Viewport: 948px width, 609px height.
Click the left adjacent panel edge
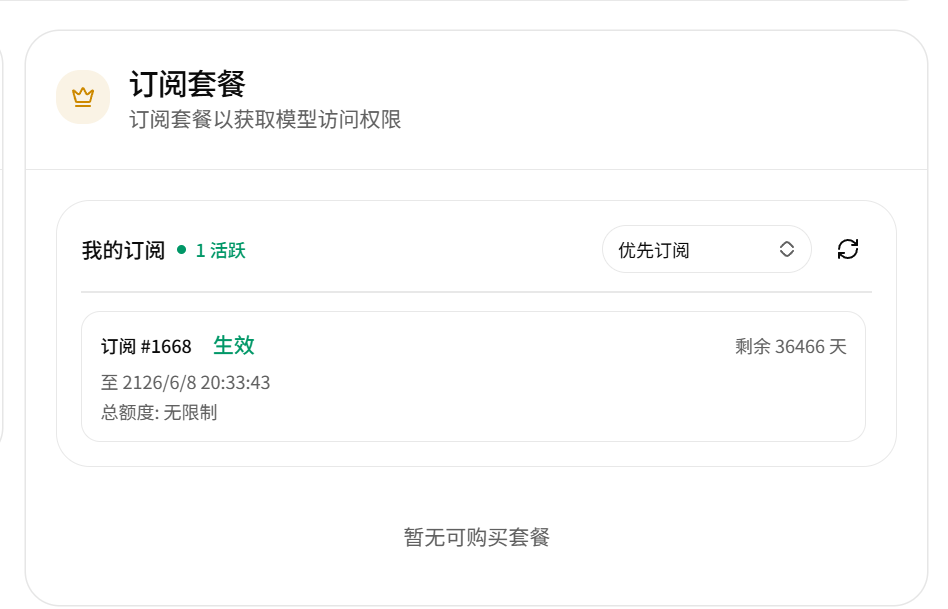pos(2,242)
